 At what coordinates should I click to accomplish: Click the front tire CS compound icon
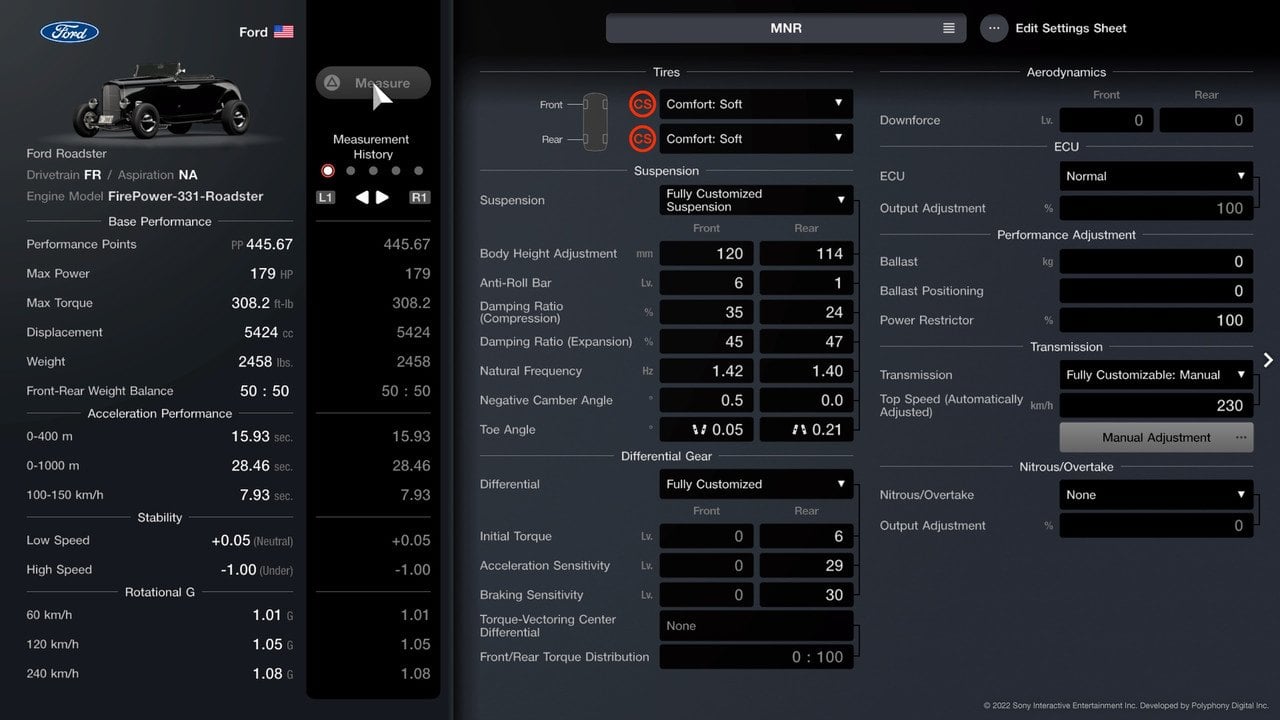[643, 104]
